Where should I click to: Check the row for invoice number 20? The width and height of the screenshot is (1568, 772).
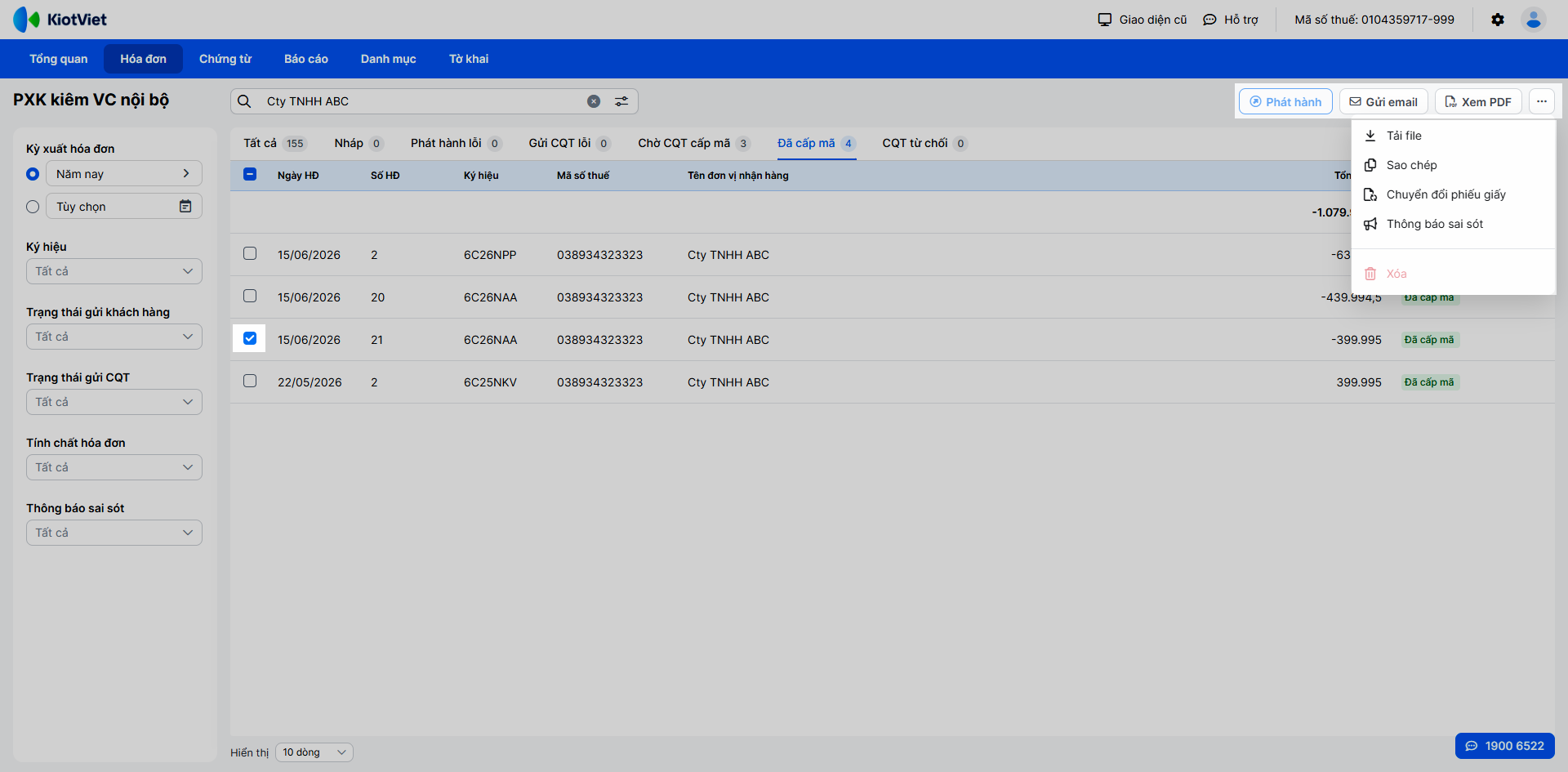tap(250, 296)
